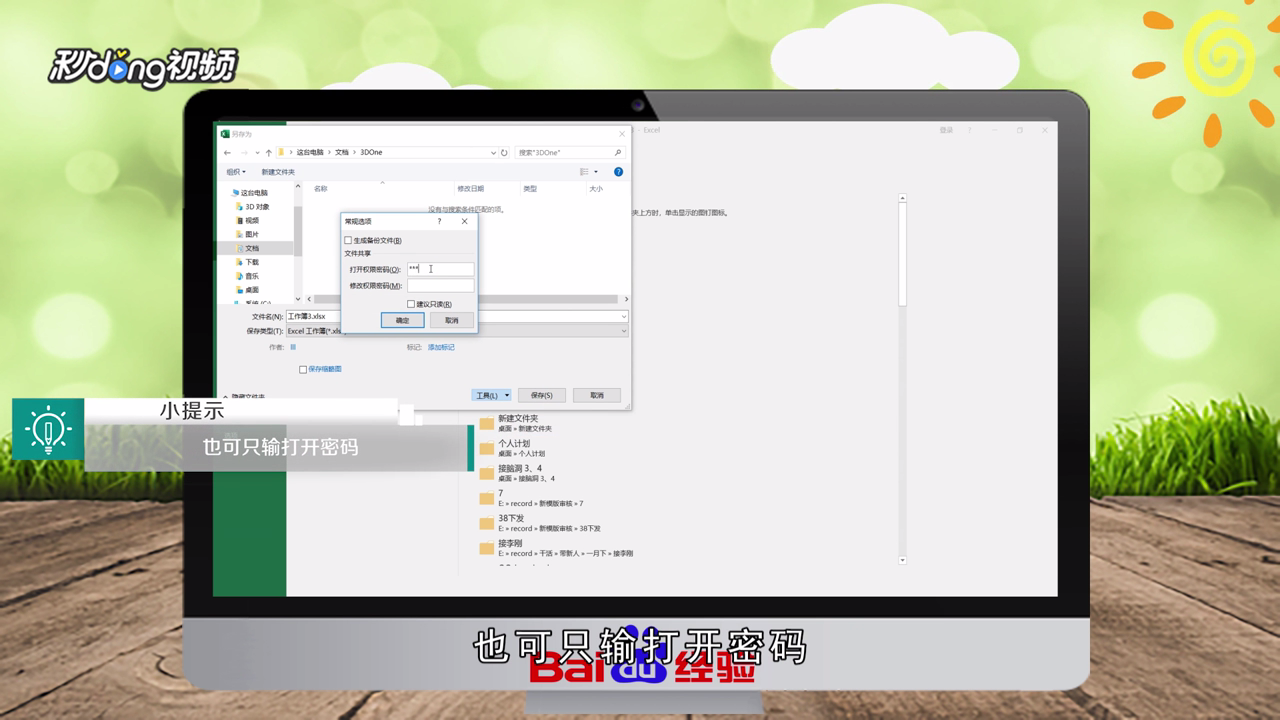Click 取消 in General Options dialog
The height and width of the screenshot is (720, 1280).
point(451,320)
